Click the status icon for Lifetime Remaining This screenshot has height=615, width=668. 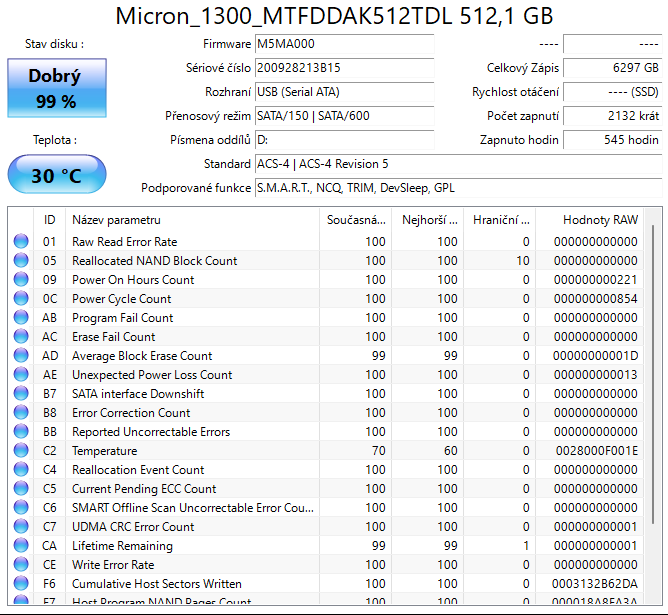click(x=21, y=546)
